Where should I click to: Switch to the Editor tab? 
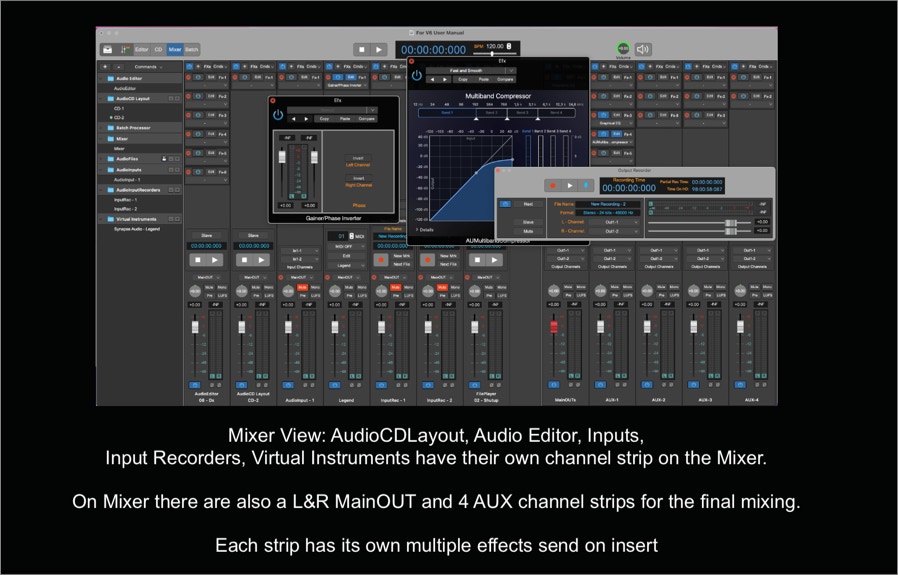click(x=142, y=49)
